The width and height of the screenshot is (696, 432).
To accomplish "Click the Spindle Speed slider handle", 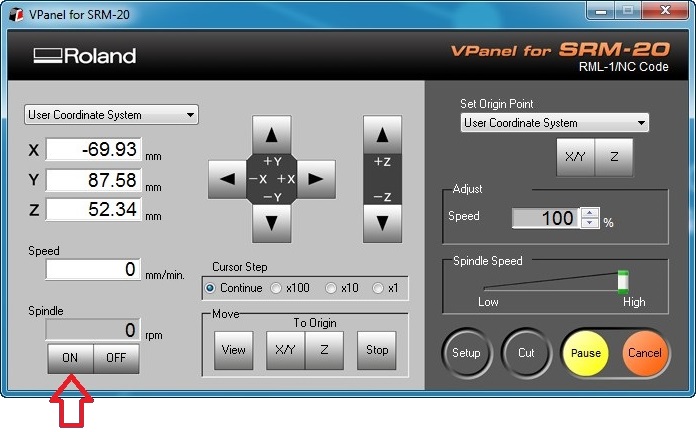I will [x=623, y=281].
